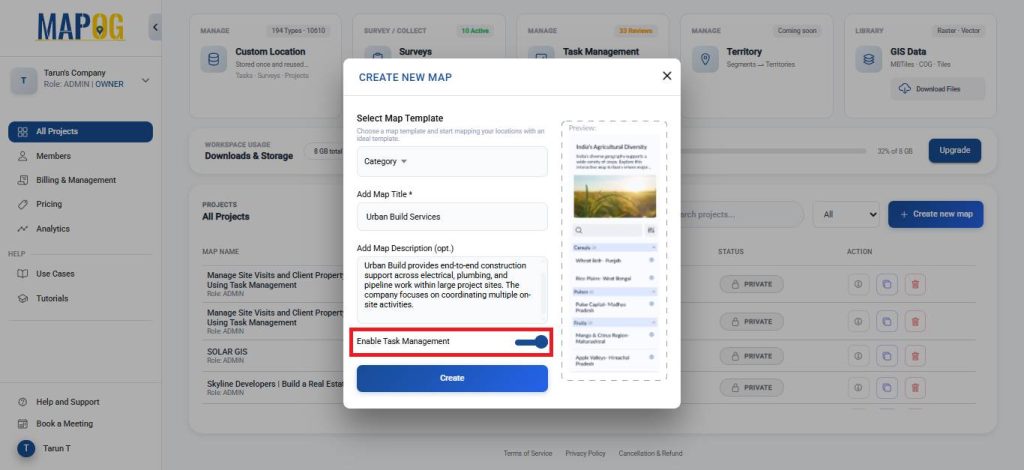Click the 'Coming soon' badge
Image resolution: width=1024 pixels, height=470 pixels.
(797, 31)
